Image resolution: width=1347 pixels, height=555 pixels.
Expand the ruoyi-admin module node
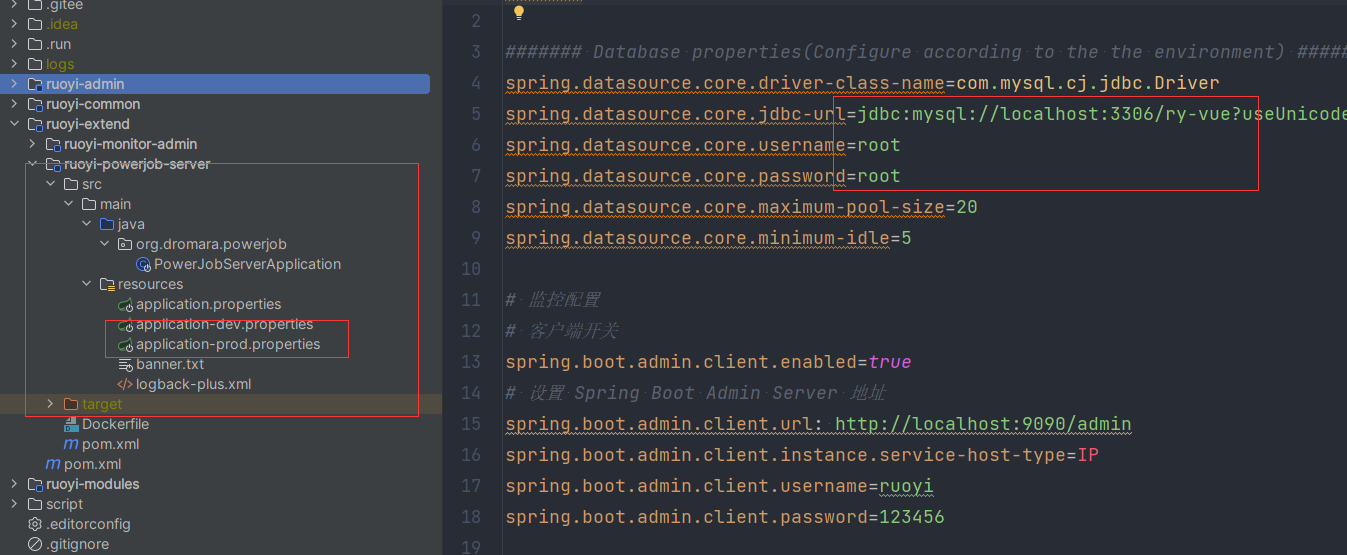pos(14,84)
